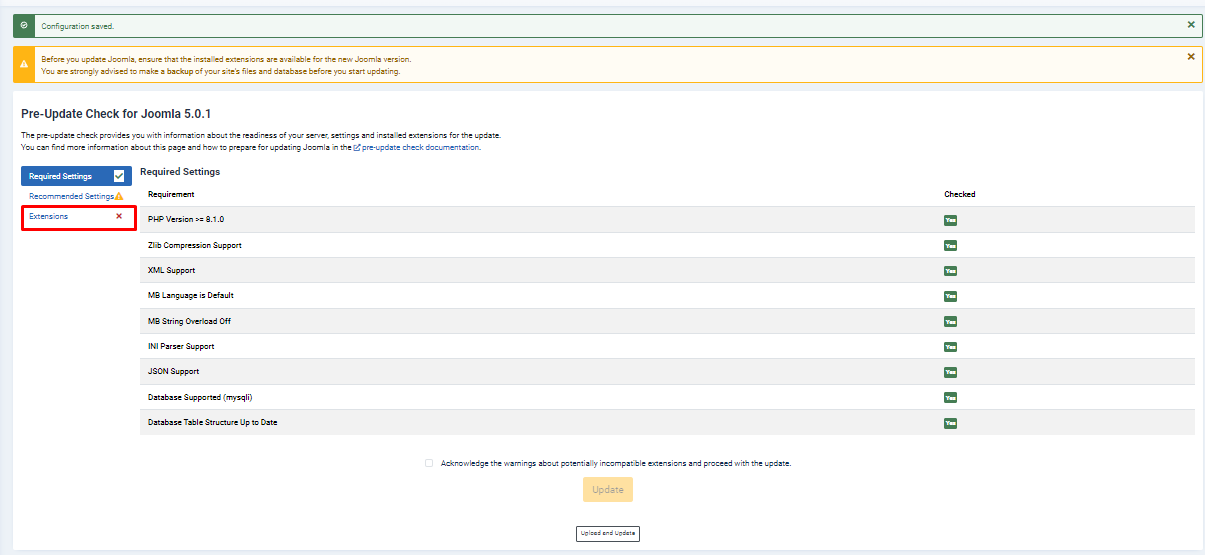Open the pre-update check documentation link
1205x555 pixels.
coord(420,147)
